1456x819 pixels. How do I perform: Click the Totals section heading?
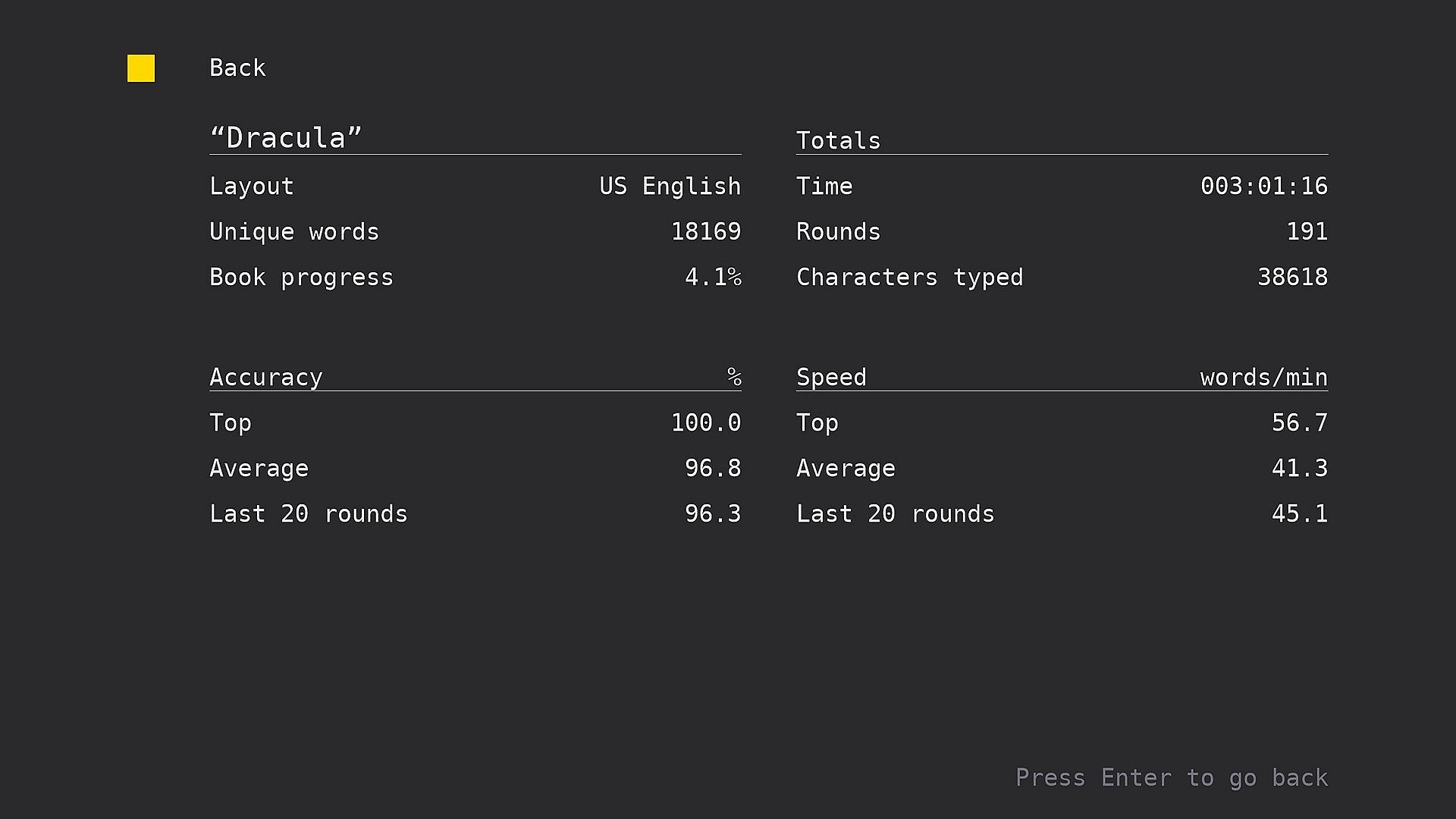838,141
